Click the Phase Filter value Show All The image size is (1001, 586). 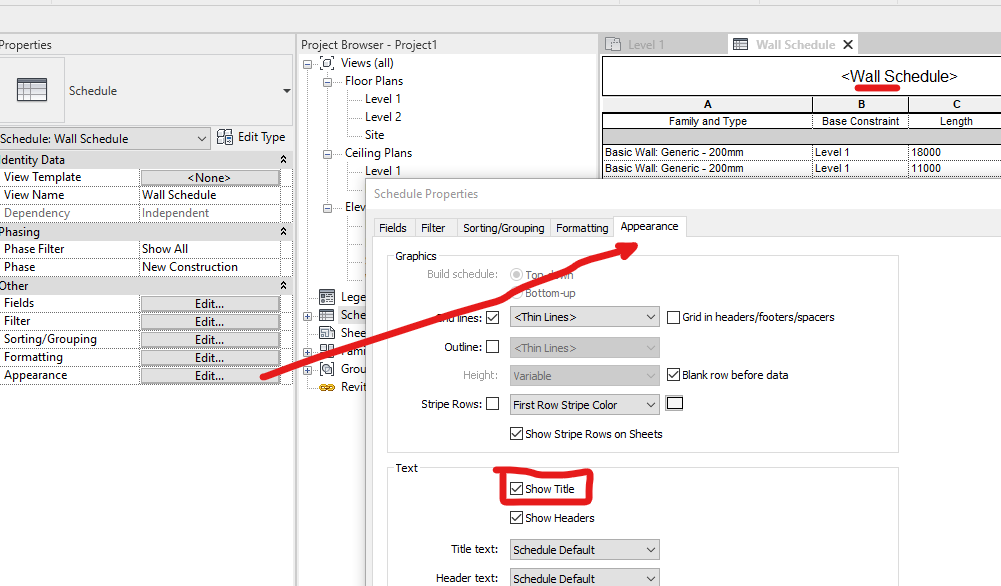[209, 249]
